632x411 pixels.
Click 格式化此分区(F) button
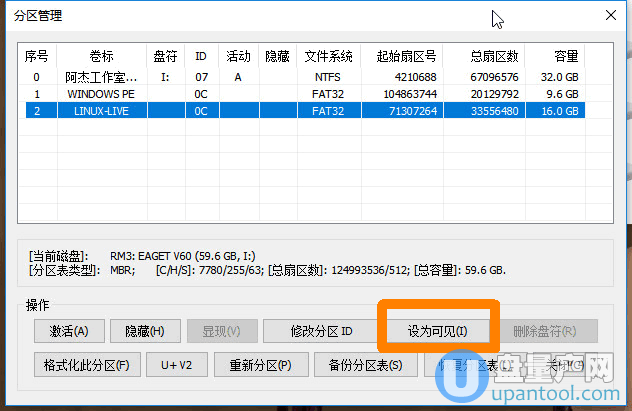pos(86,364)
